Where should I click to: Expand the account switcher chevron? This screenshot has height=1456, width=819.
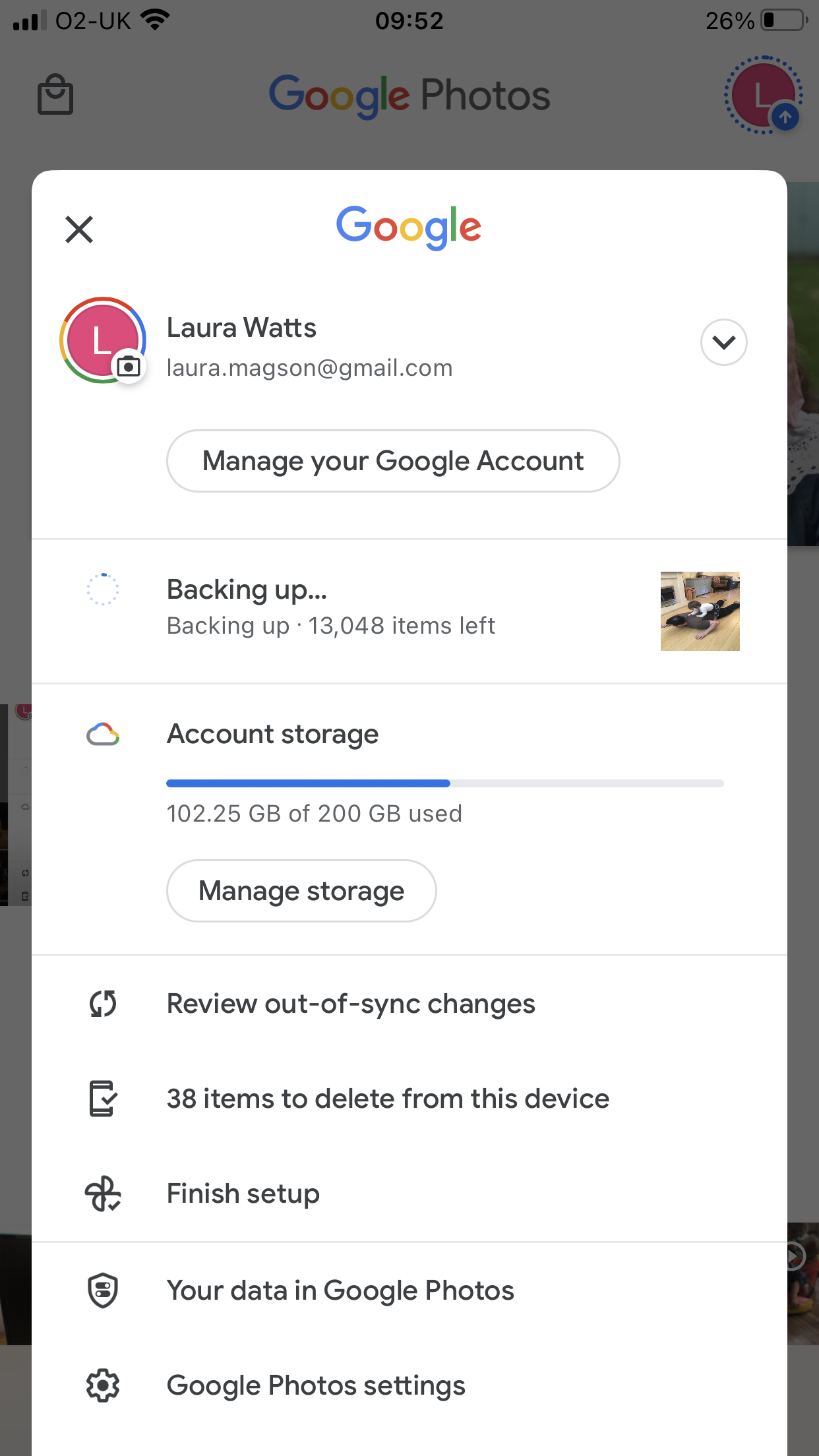[x=723, y=342]
